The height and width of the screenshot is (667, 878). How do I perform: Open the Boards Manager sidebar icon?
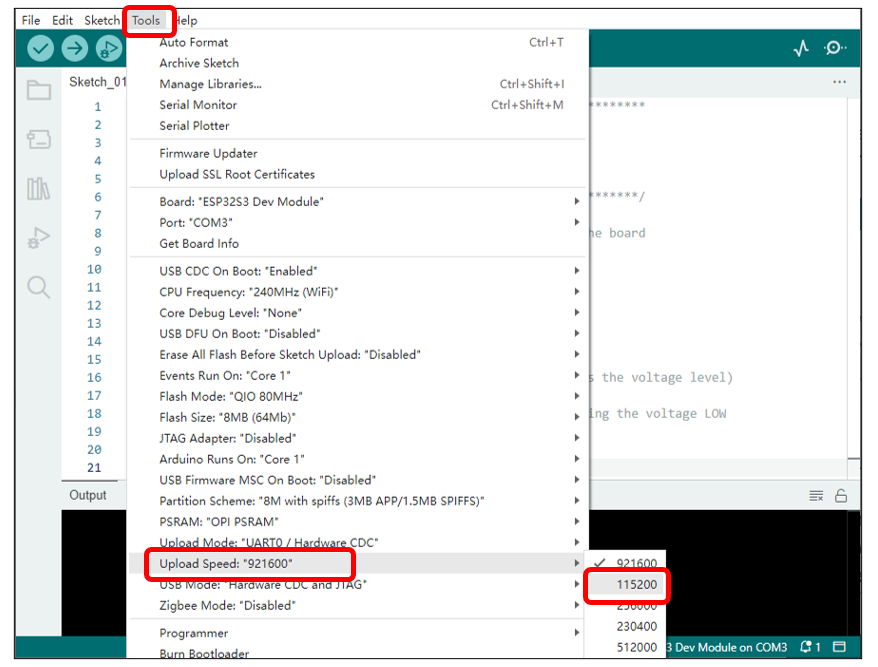[39, 139]
